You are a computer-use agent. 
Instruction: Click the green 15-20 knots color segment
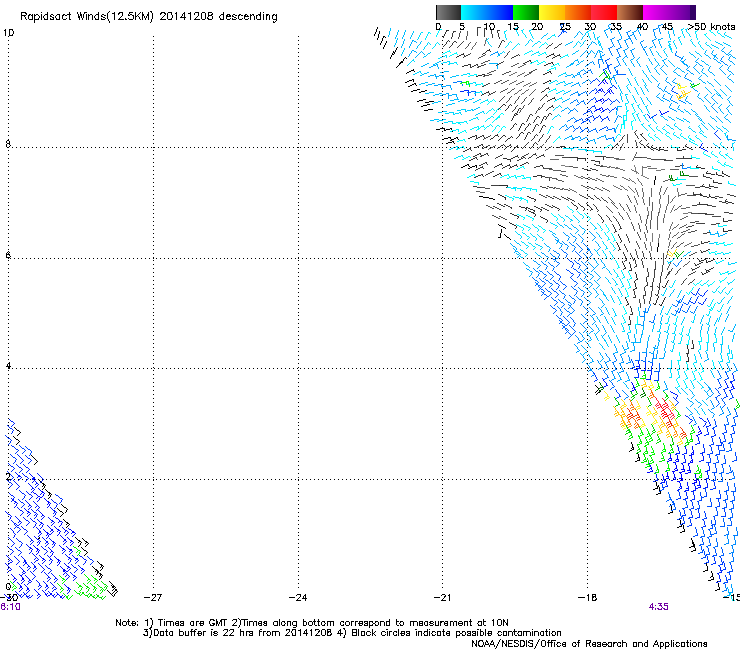[526, 12]
